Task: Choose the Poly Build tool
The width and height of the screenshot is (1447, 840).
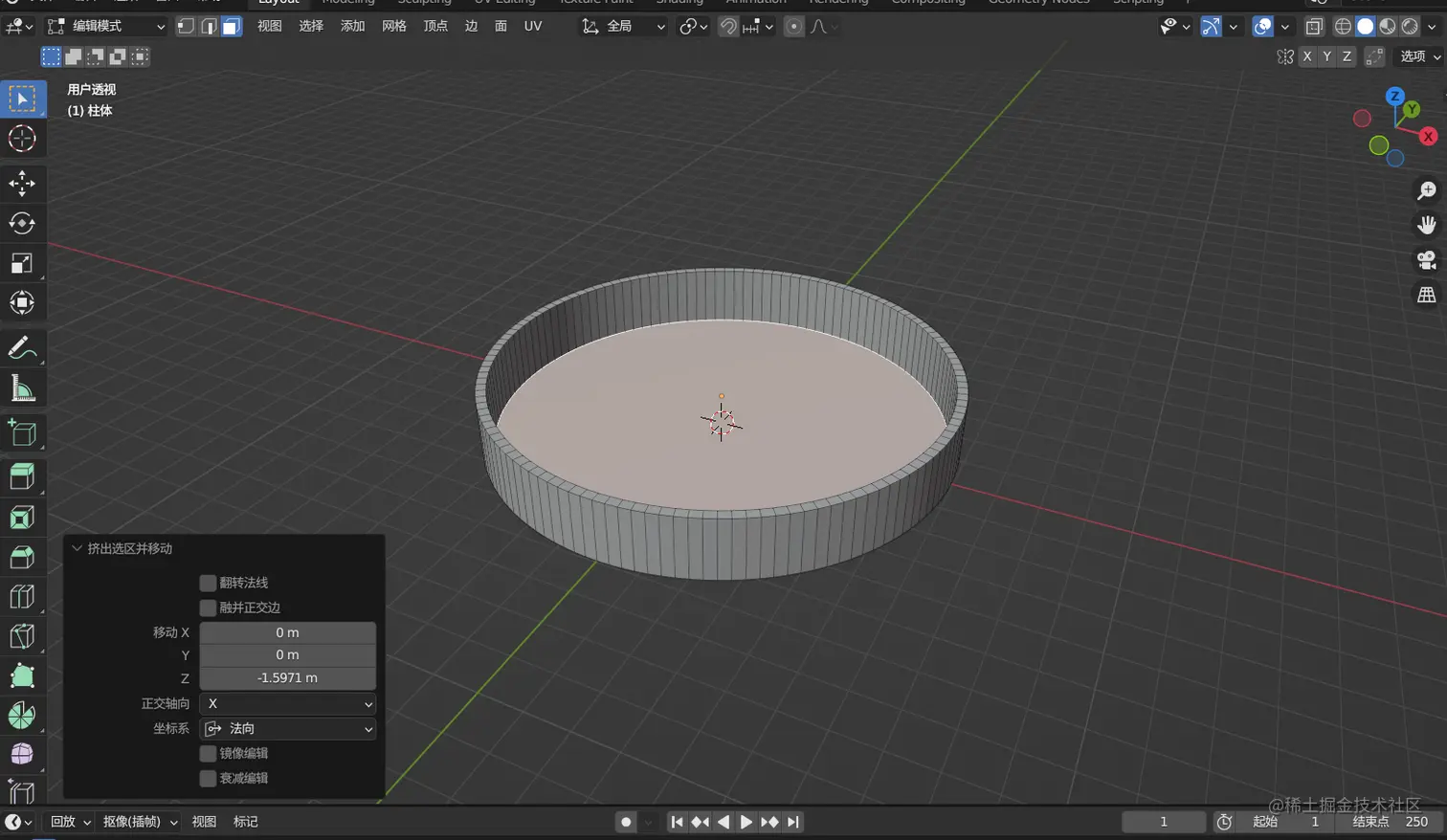Action: [x=22, y=675]
